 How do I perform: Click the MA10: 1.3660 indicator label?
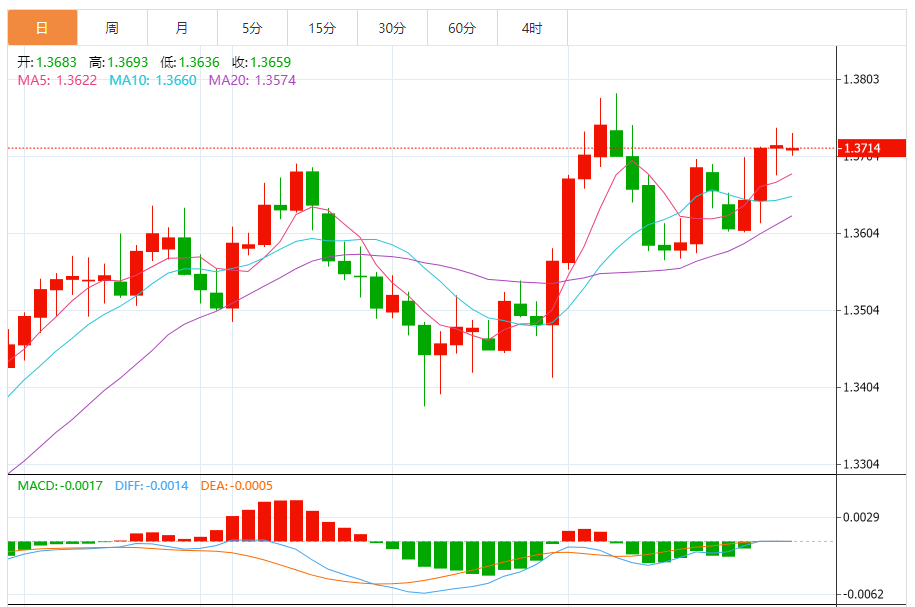(x=153, y=80)
